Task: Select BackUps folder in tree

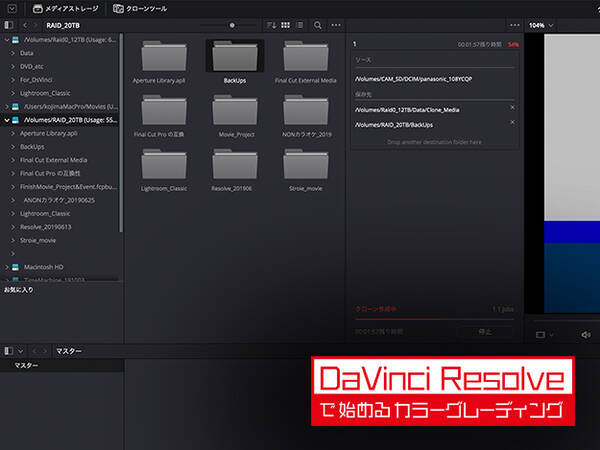Action: [32, 147]
